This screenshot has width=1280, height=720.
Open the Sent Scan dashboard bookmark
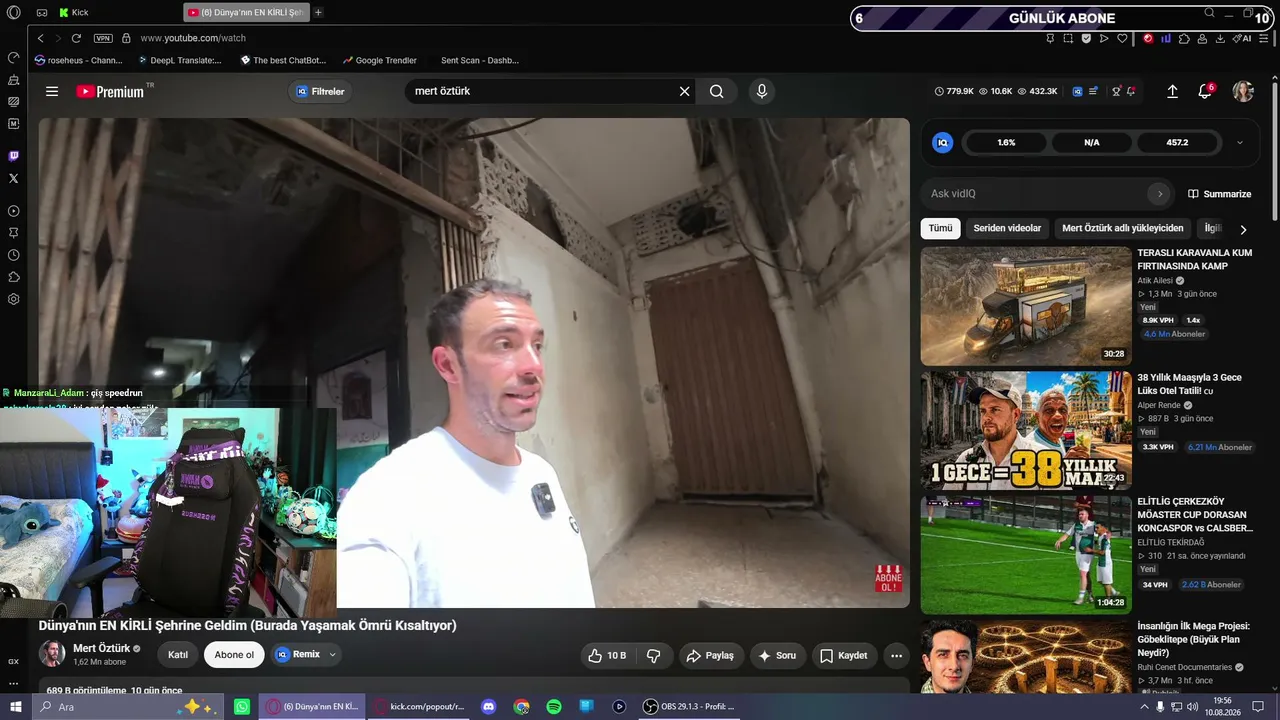tap(480, 60)
